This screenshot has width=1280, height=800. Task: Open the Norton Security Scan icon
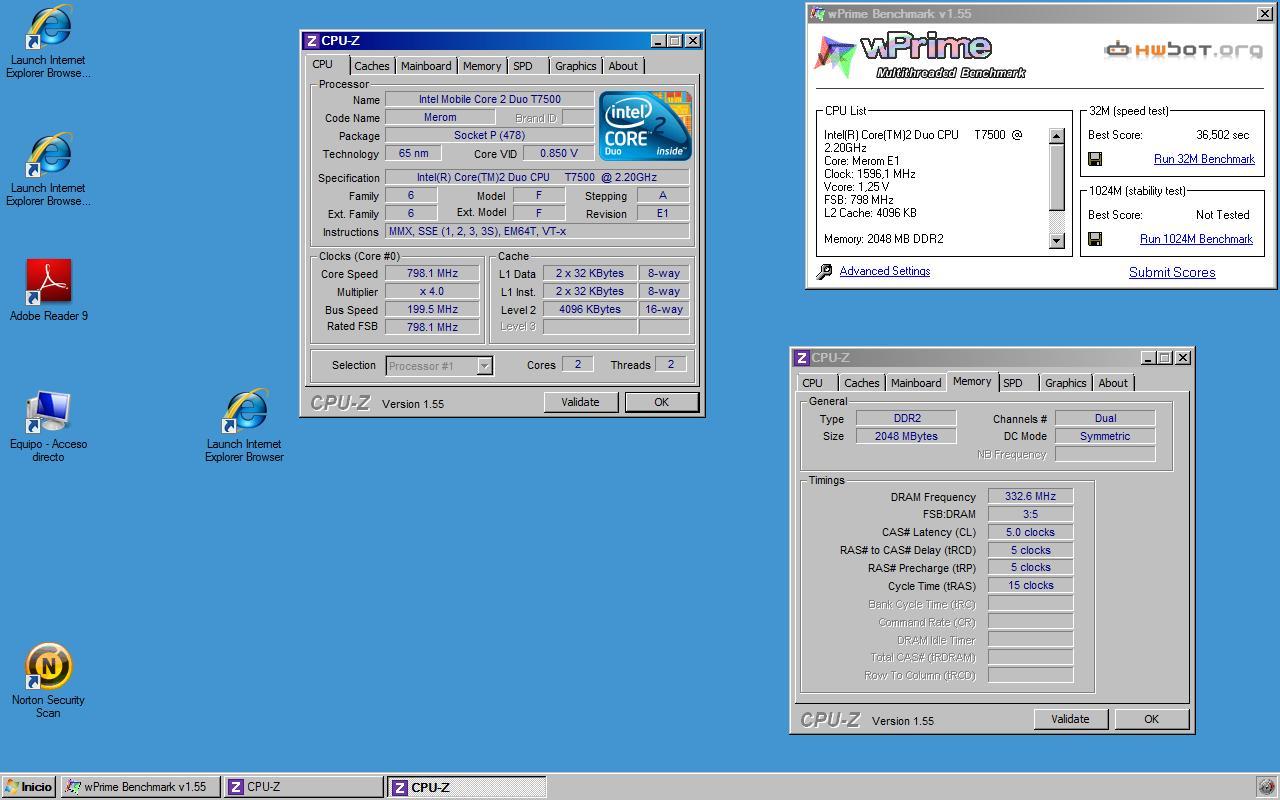tap(48, 681)
